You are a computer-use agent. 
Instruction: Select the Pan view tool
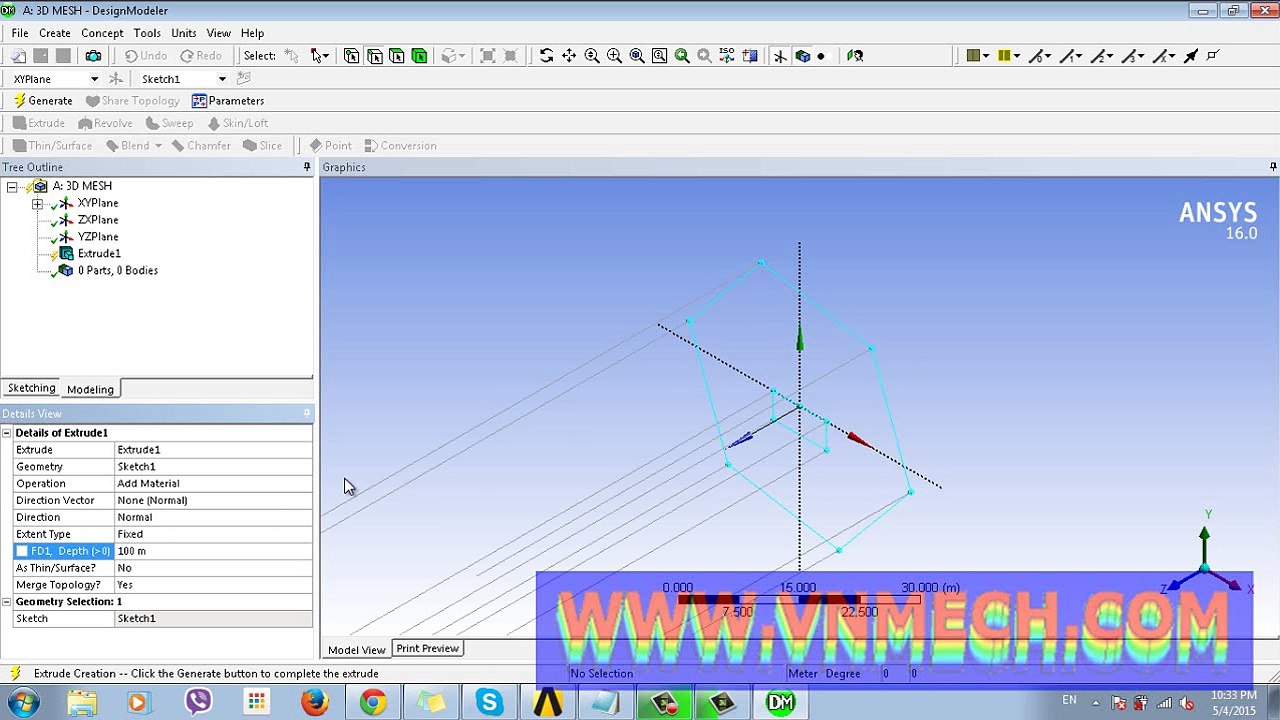pyautogui.click(x=569, y=56)
